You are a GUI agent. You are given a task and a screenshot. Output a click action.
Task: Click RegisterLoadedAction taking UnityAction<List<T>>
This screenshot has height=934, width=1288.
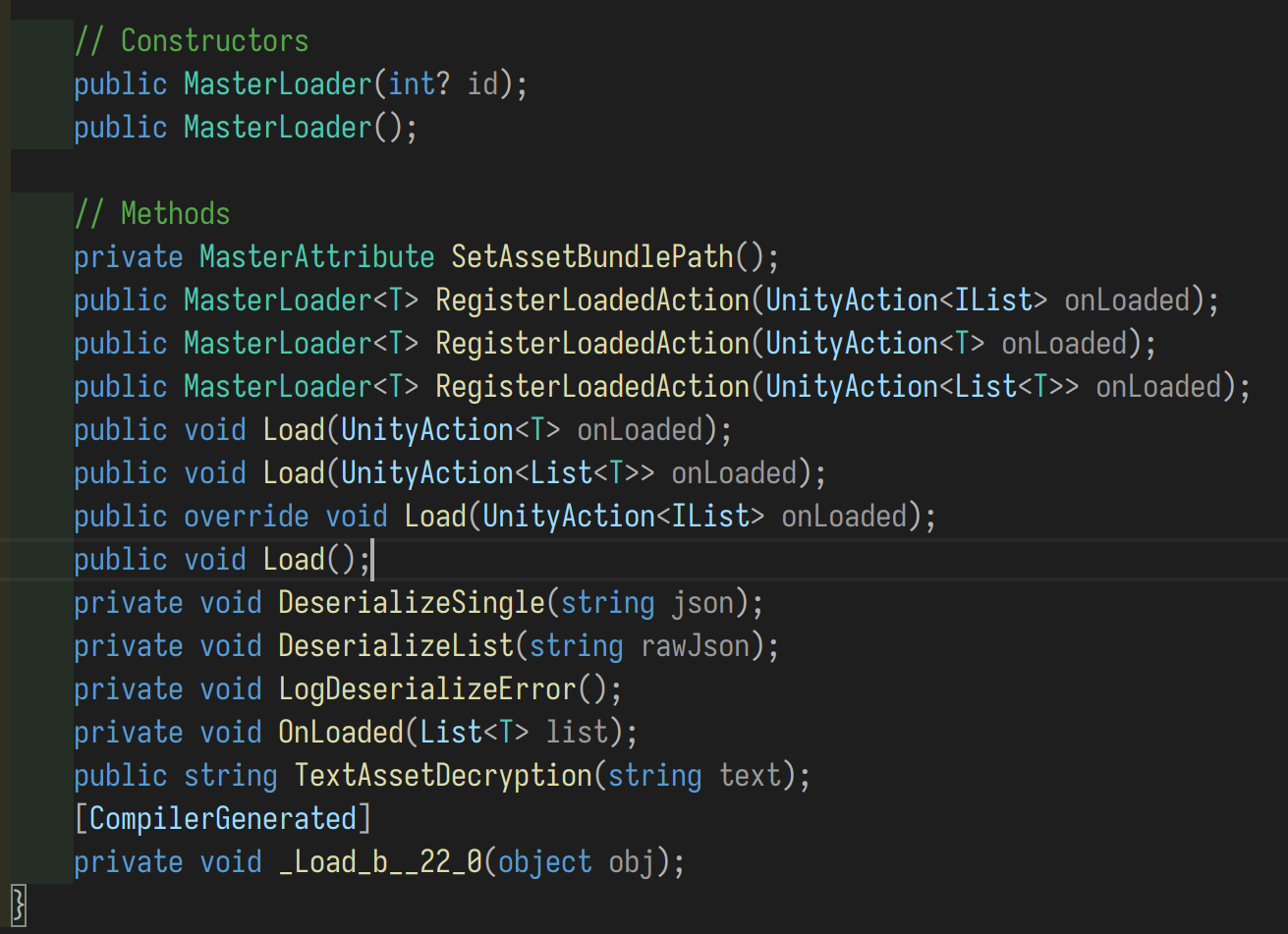coord(592,387)
